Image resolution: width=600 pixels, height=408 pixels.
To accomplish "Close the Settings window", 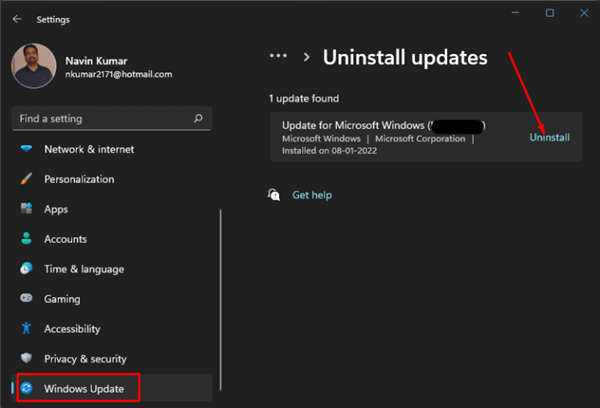I will click(x=584, y=13).
